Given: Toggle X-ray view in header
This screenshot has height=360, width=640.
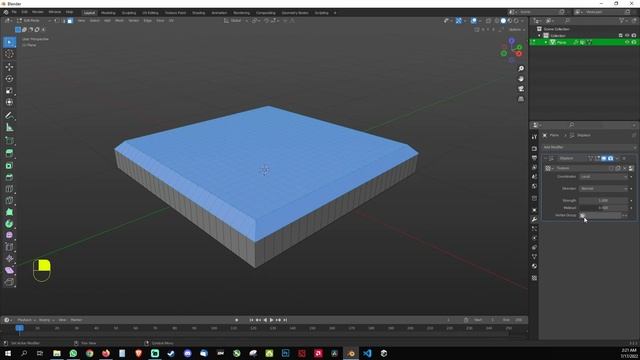Looking at the screenshot, I should (x=489, y=20).
